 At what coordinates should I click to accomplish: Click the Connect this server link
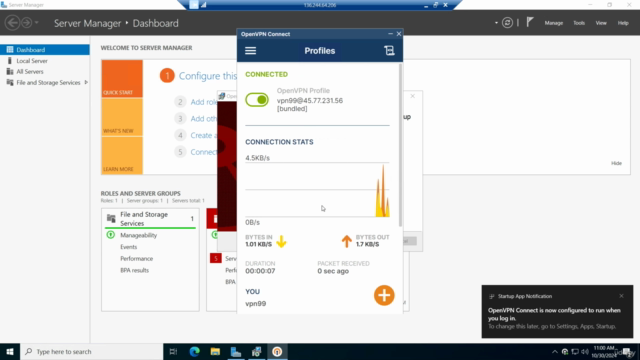click(x=203, y=152)
